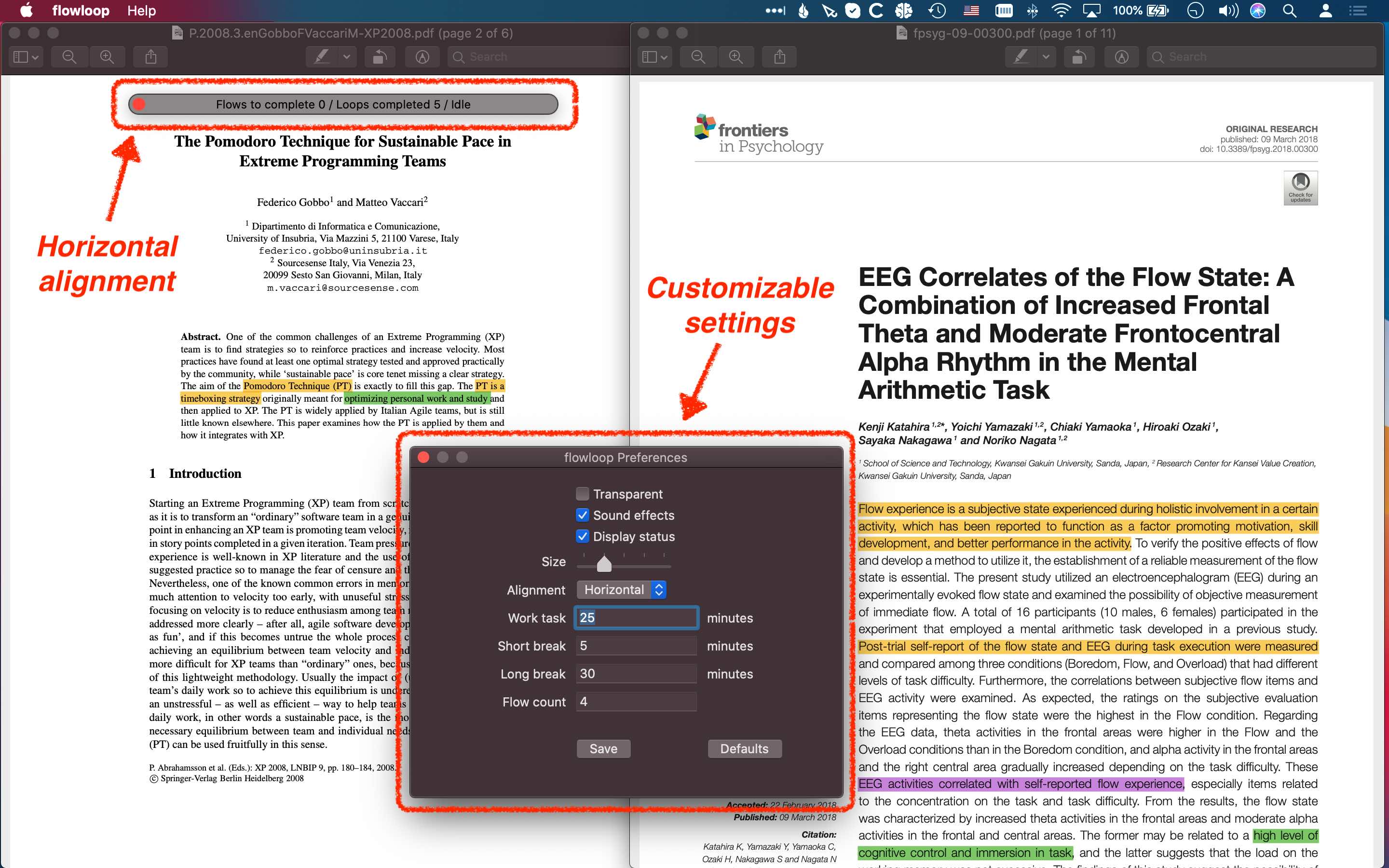The height and width of the screenshot is (868, 1389).
Task: Open the Help menu
Action: (x=141, y=10)
